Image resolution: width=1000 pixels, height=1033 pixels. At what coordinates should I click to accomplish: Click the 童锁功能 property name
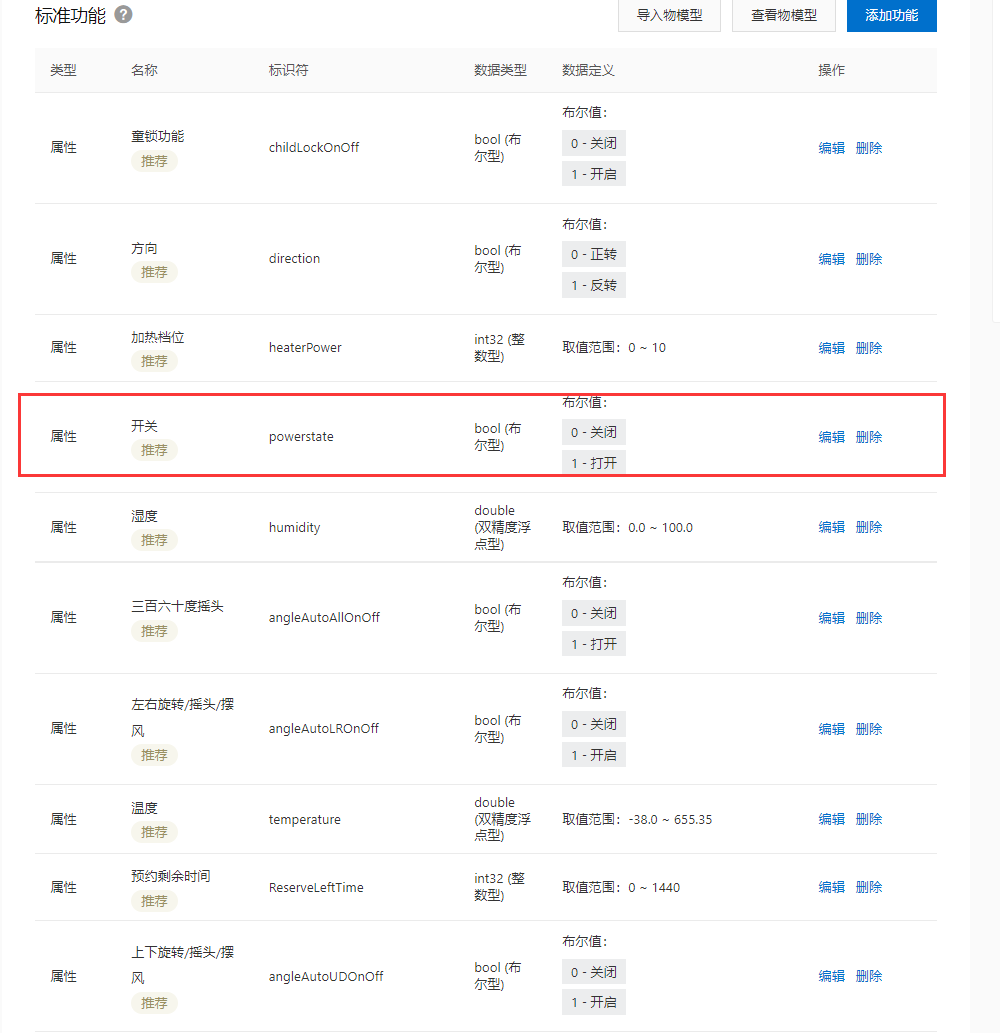157,136
